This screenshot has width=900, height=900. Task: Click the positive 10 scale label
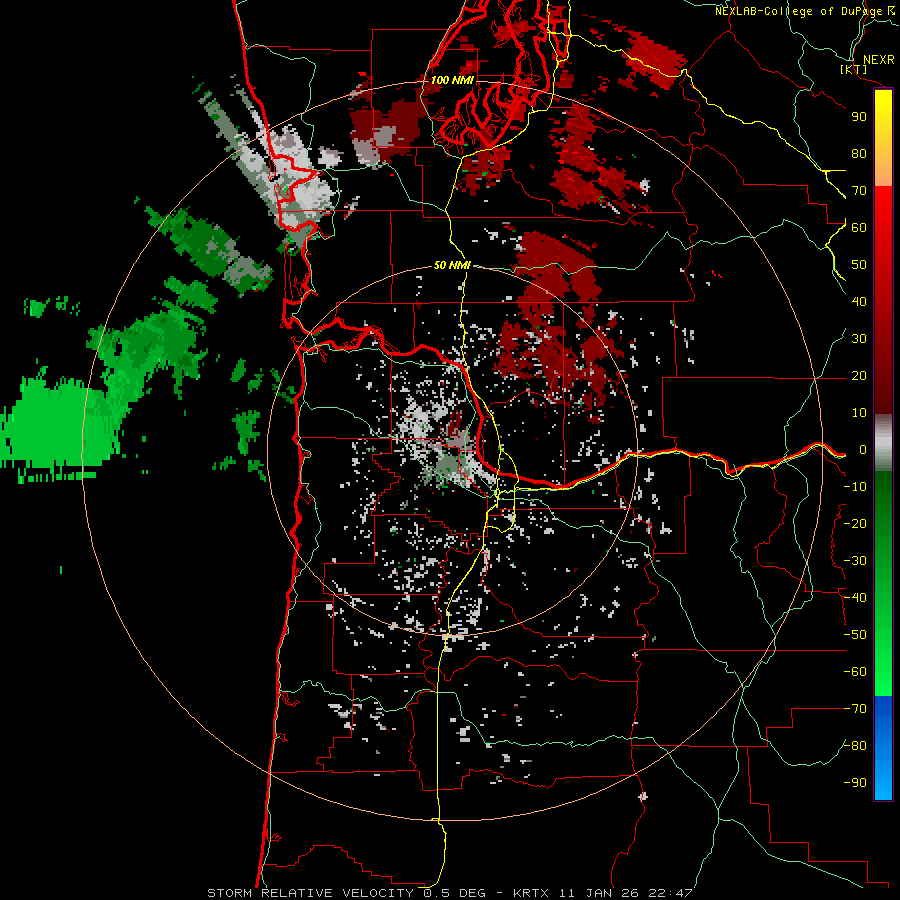[x=859, y=413]
